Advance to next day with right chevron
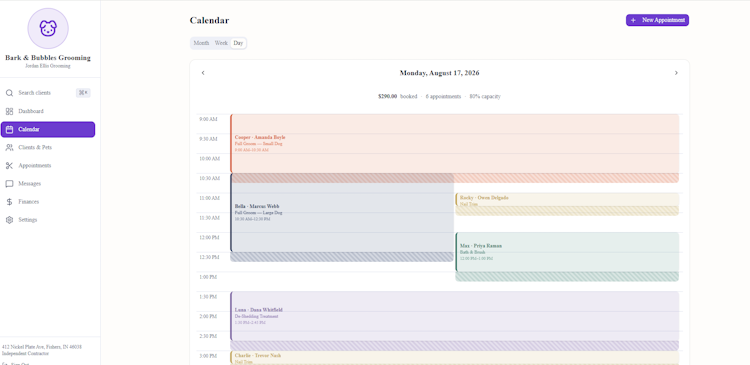The image size is (750, 365). click(x=676, y=73)
